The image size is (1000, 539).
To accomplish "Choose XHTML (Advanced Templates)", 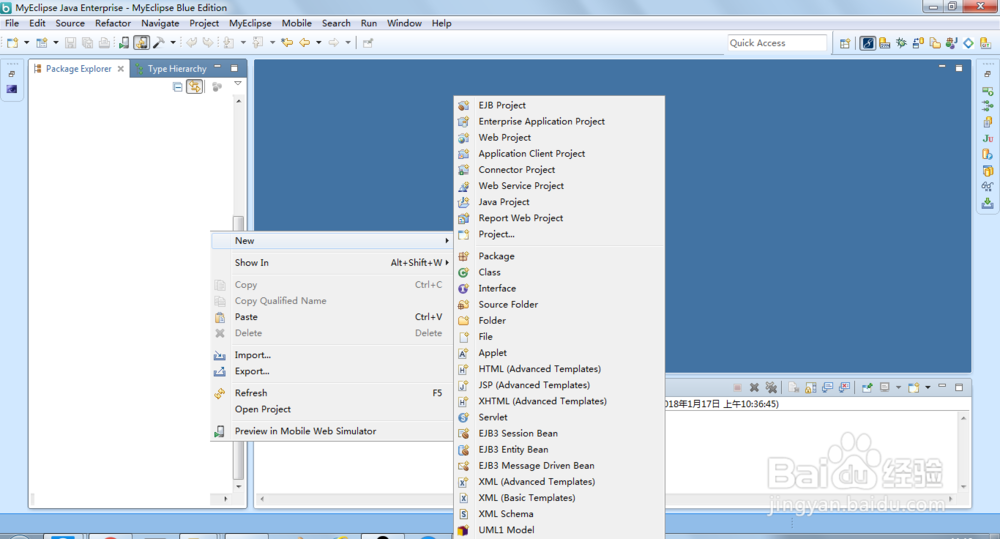I will click(x=559, y=401).
